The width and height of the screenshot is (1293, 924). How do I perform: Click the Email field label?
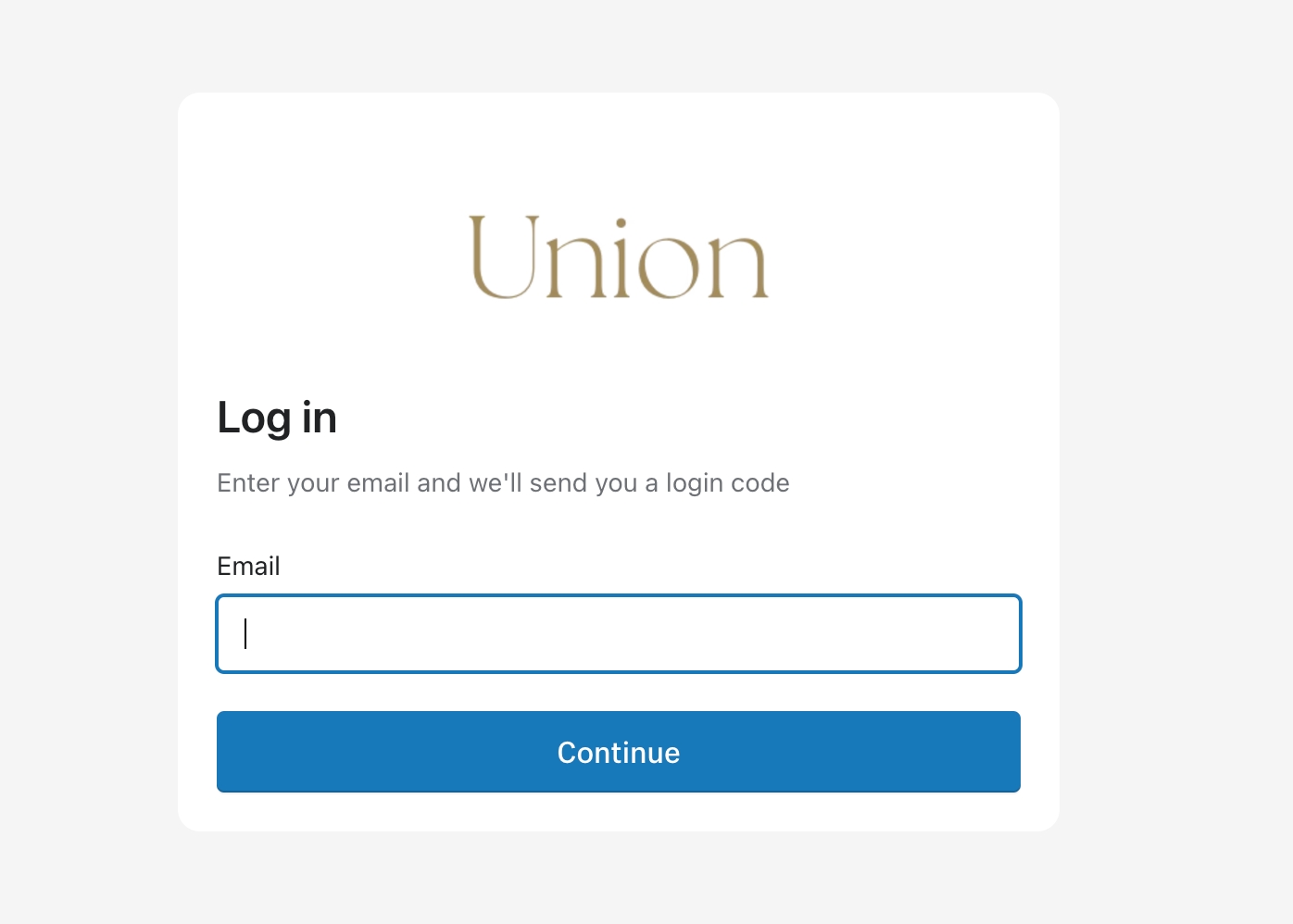tap(248, 566)
